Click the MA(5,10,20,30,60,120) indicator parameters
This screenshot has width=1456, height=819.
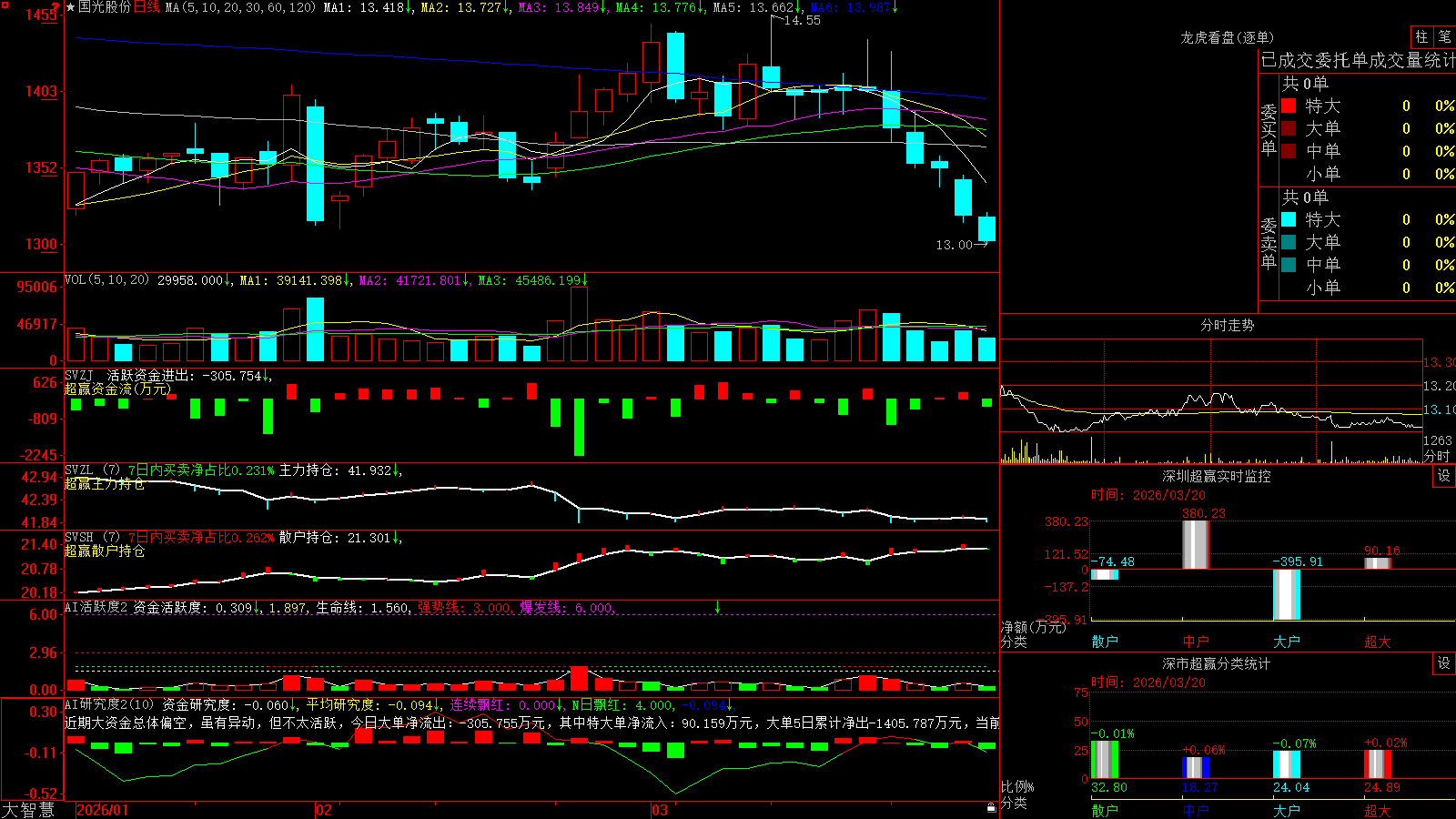(x=240, y=7)
